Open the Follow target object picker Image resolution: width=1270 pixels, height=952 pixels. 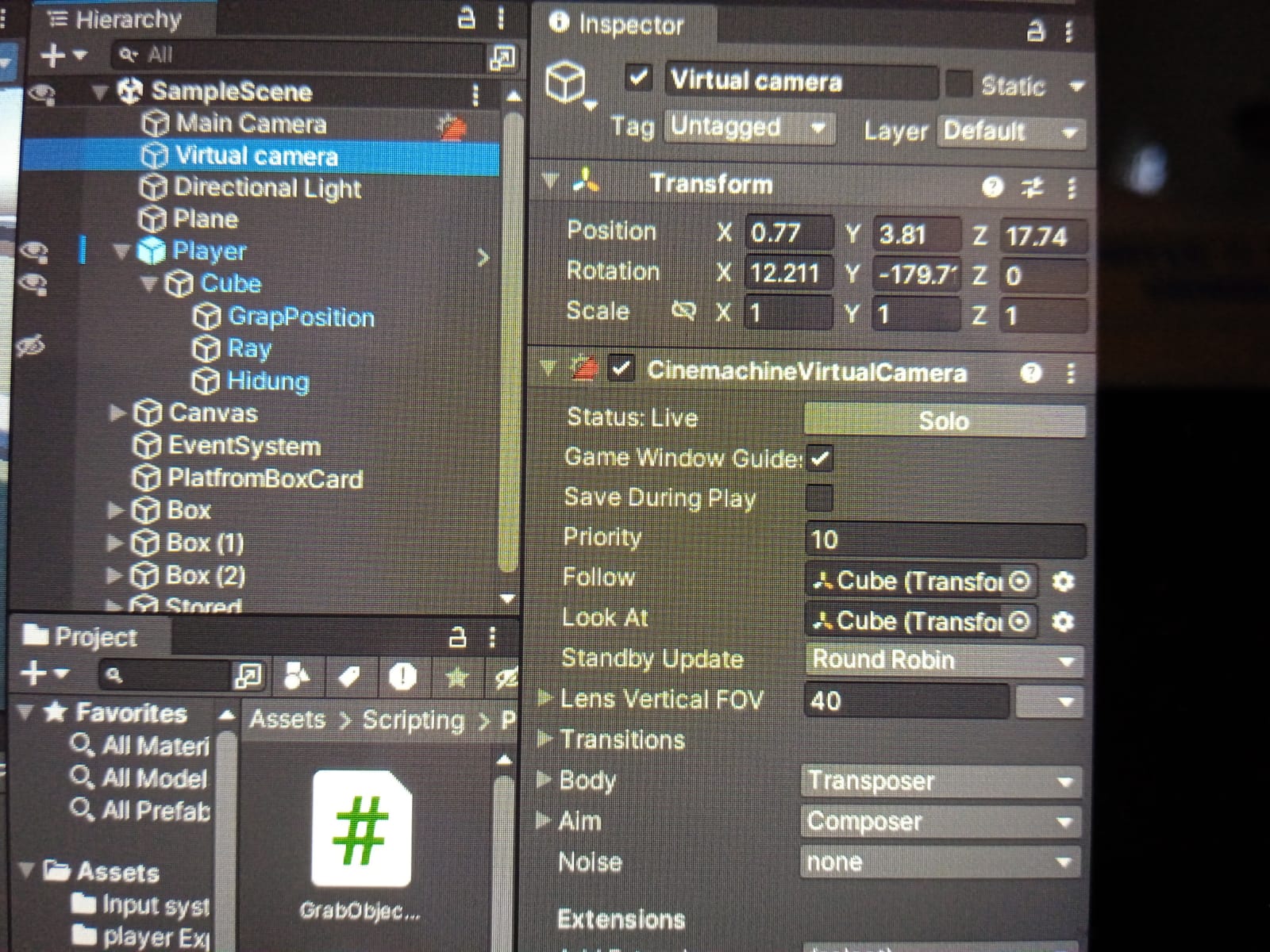(1020, 581)
